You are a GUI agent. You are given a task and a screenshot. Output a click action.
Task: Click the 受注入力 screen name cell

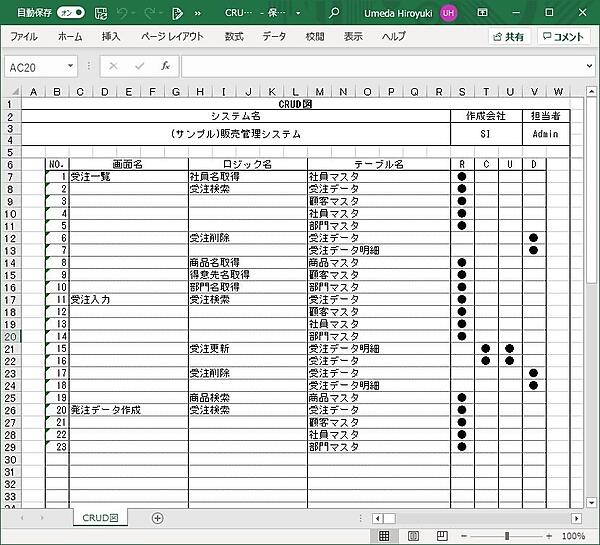point(129,300)
